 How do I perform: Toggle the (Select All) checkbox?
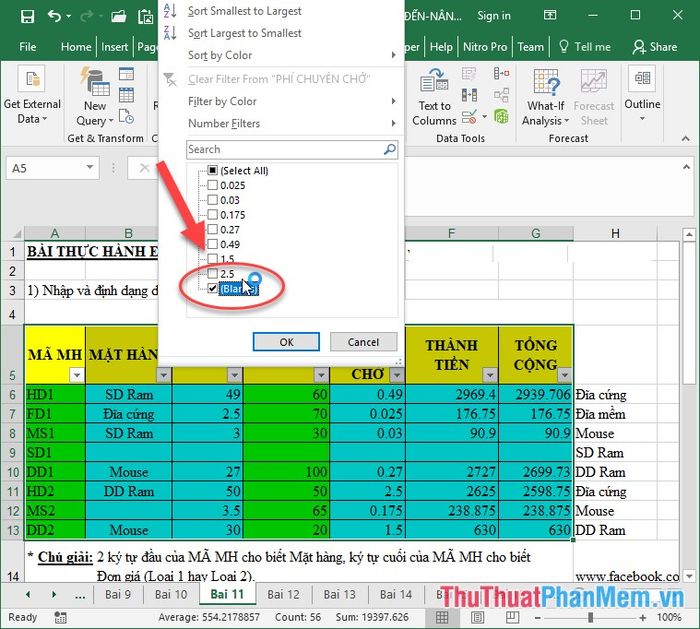coord(211,171)
